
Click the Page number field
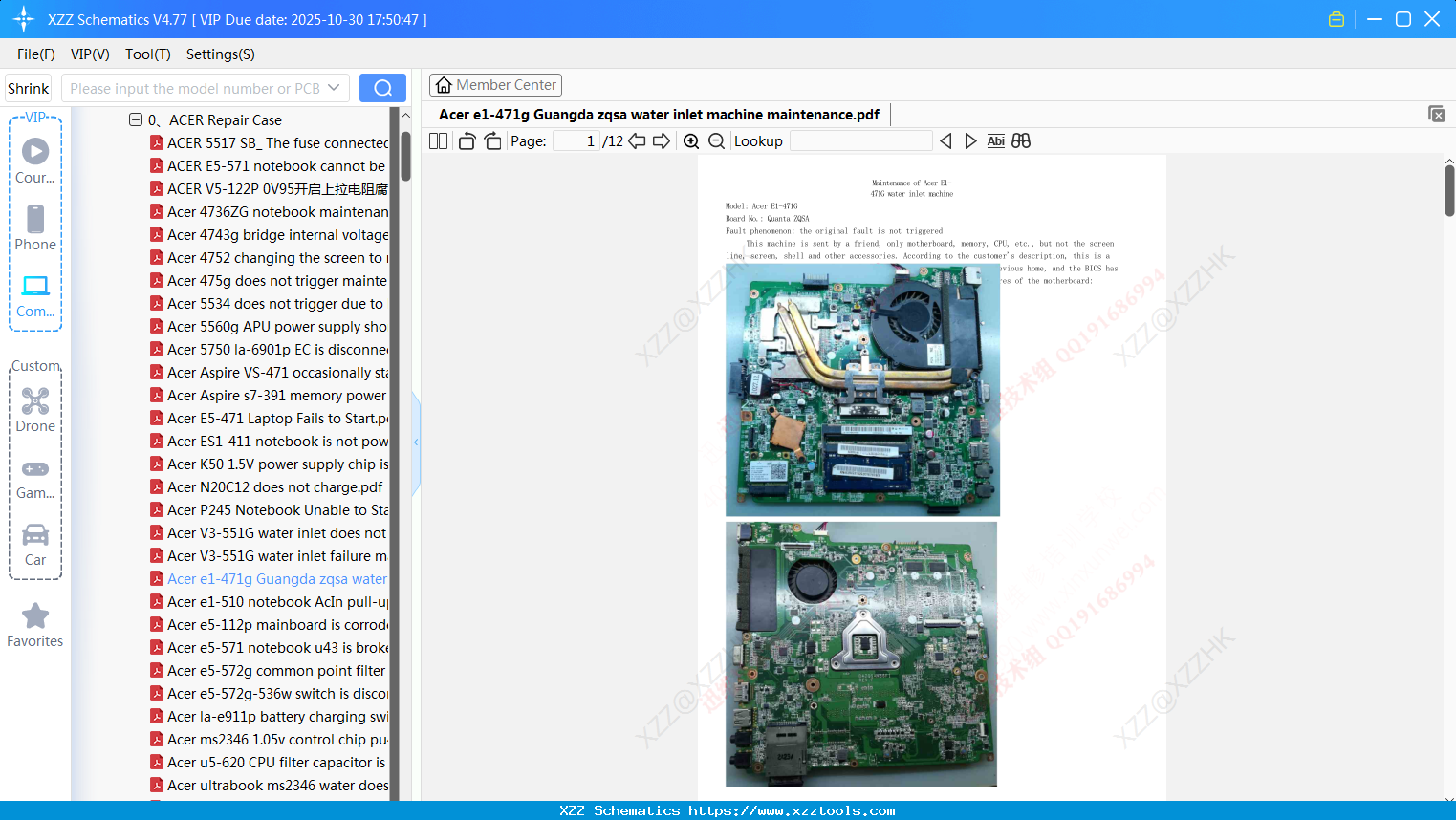click(576, 141)
